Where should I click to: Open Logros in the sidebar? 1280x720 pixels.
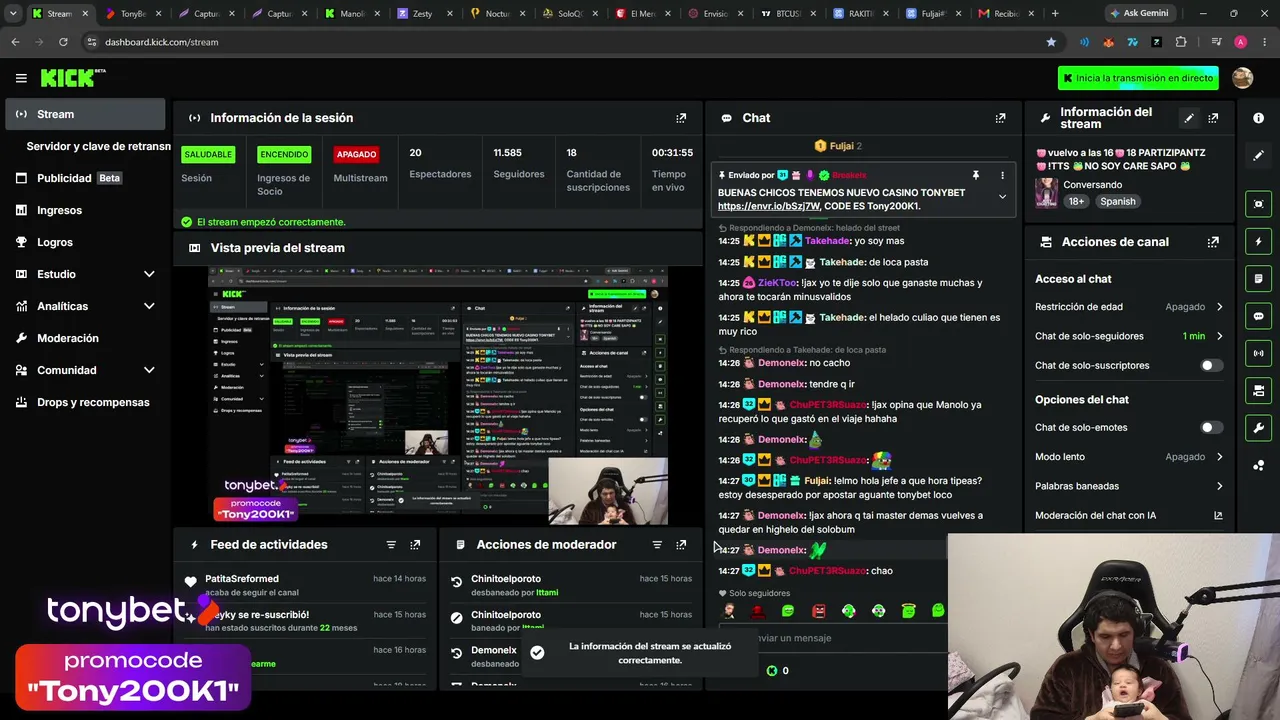86,242
